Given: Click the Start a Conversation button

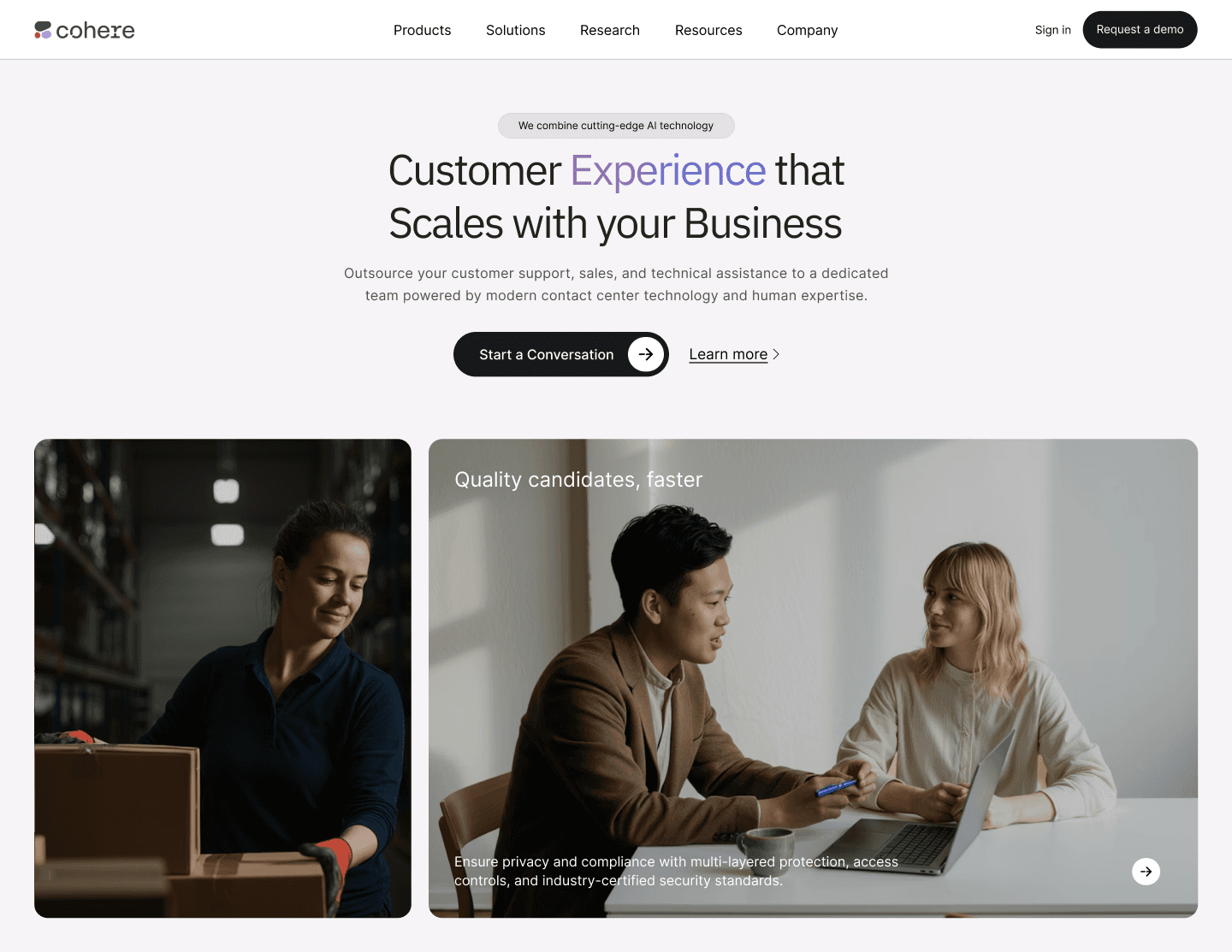Looking at the screenshot, I should [560, 354].
